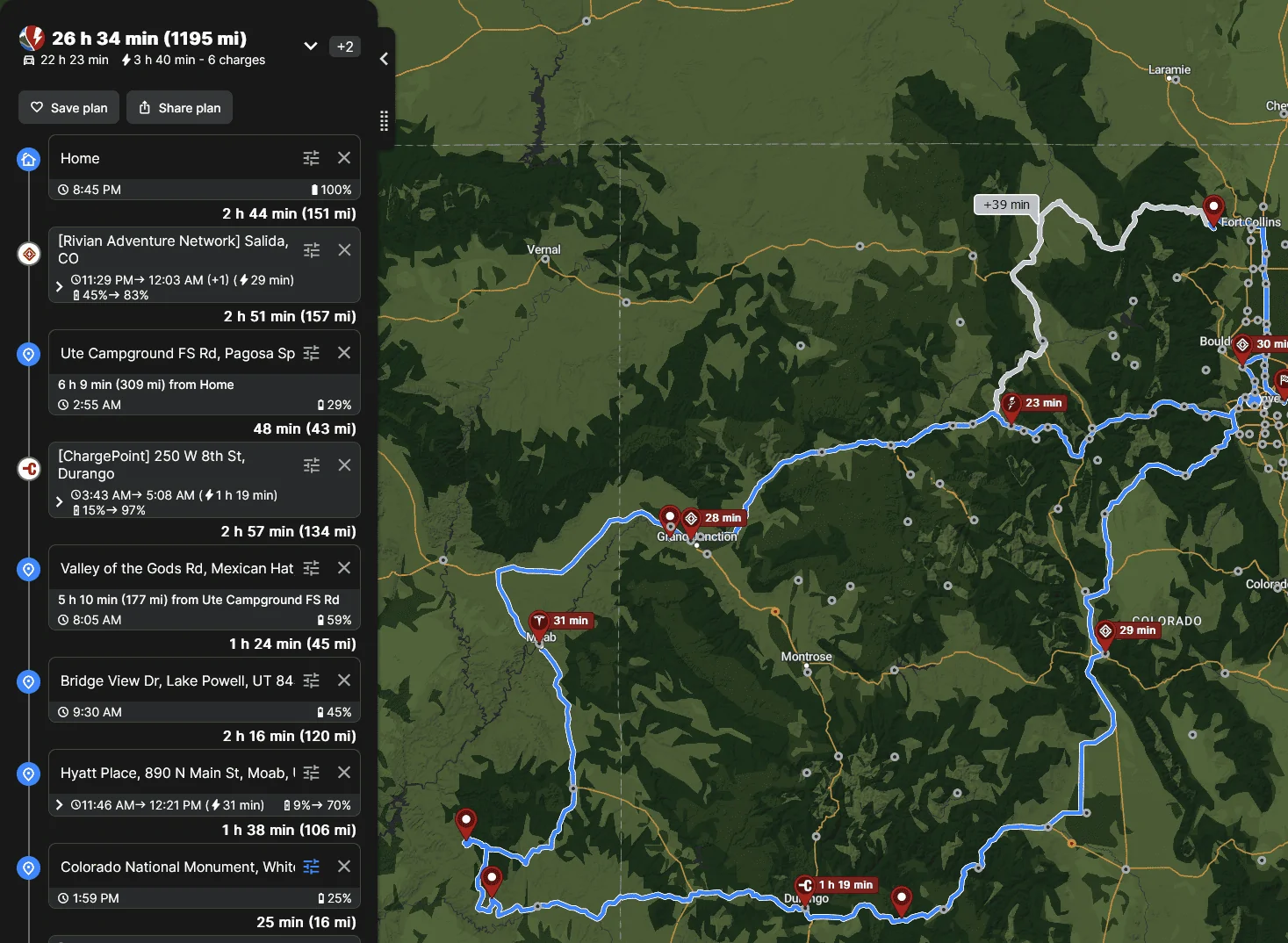Screen dimensions: 1288x943
Task: Click the Home waypoint name field
Action: coord(176,158)
